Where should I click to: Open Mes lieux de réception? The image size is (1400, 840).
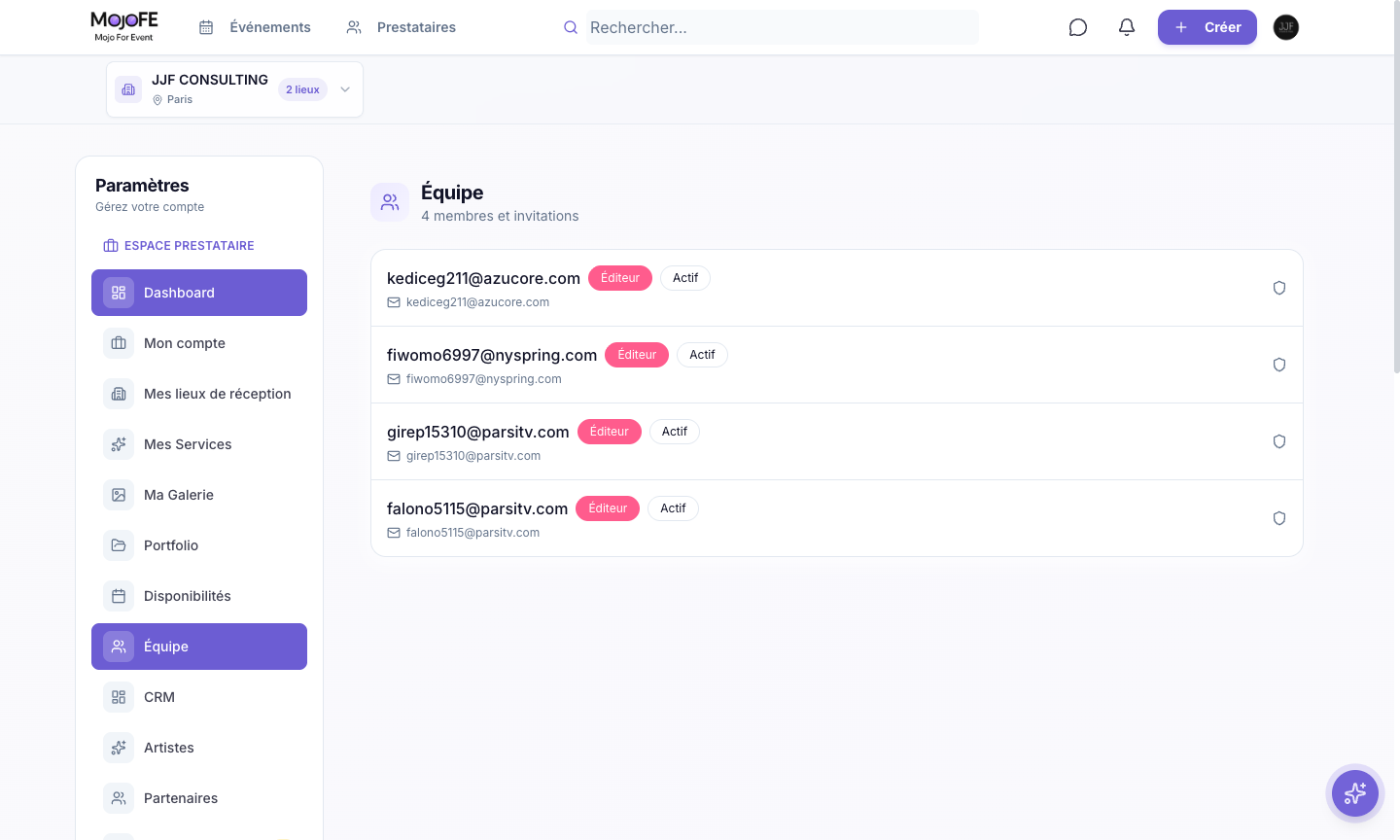point(199,394)
